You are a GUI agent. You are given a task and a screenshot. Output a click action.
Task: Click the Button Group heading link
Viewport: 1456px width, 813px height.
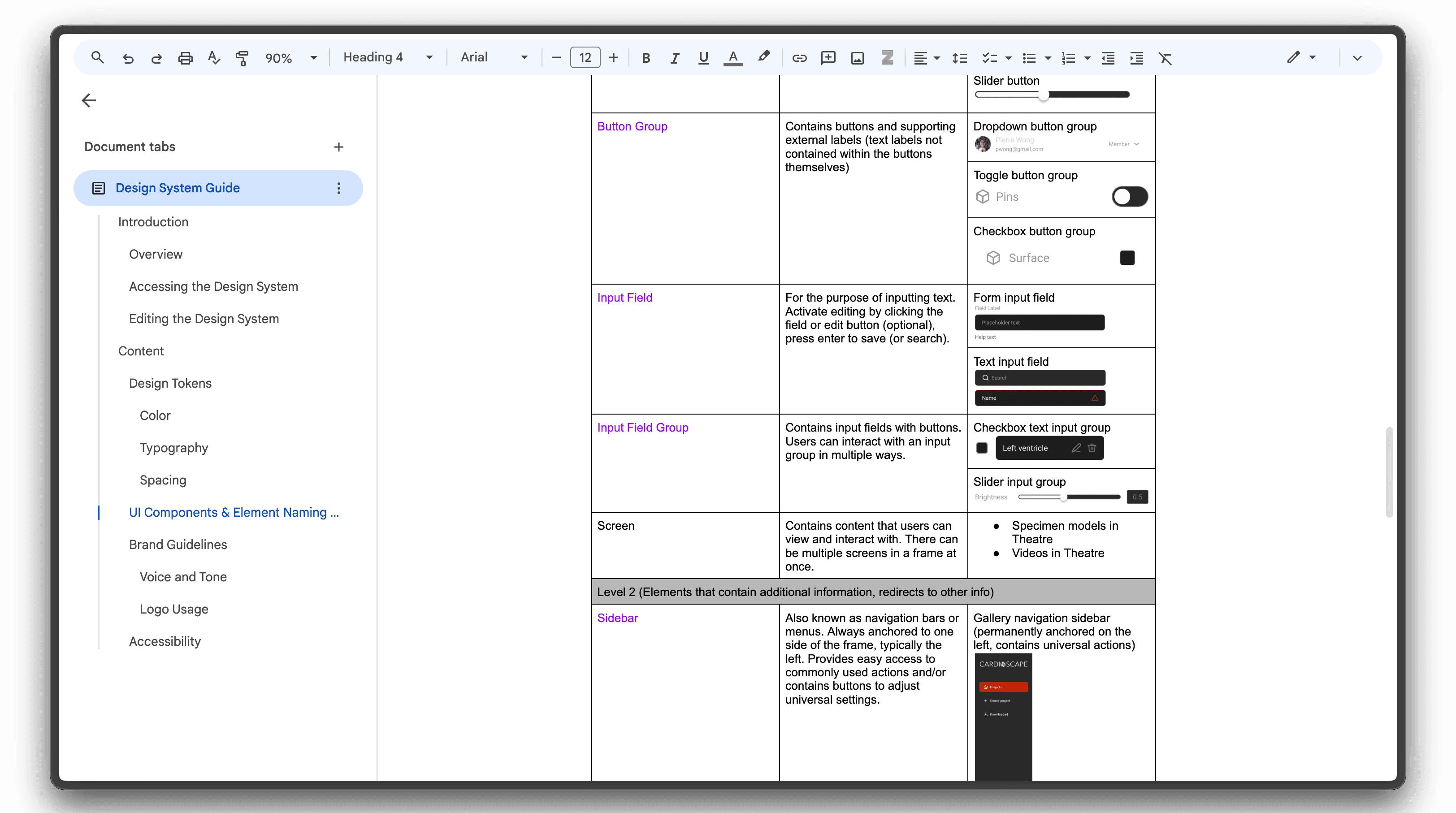click(x=632, y=126)
